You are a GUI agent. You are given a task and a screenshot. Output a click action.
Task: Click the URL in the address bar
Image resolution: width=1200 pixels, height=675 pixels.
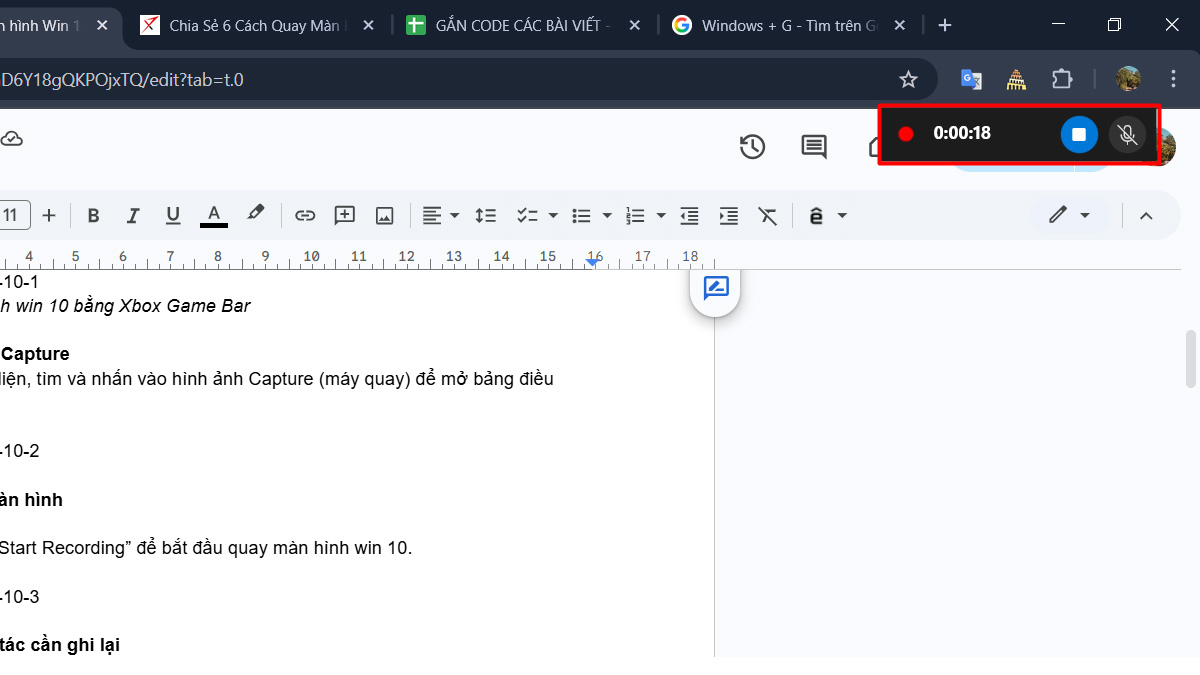click(122, 79)
